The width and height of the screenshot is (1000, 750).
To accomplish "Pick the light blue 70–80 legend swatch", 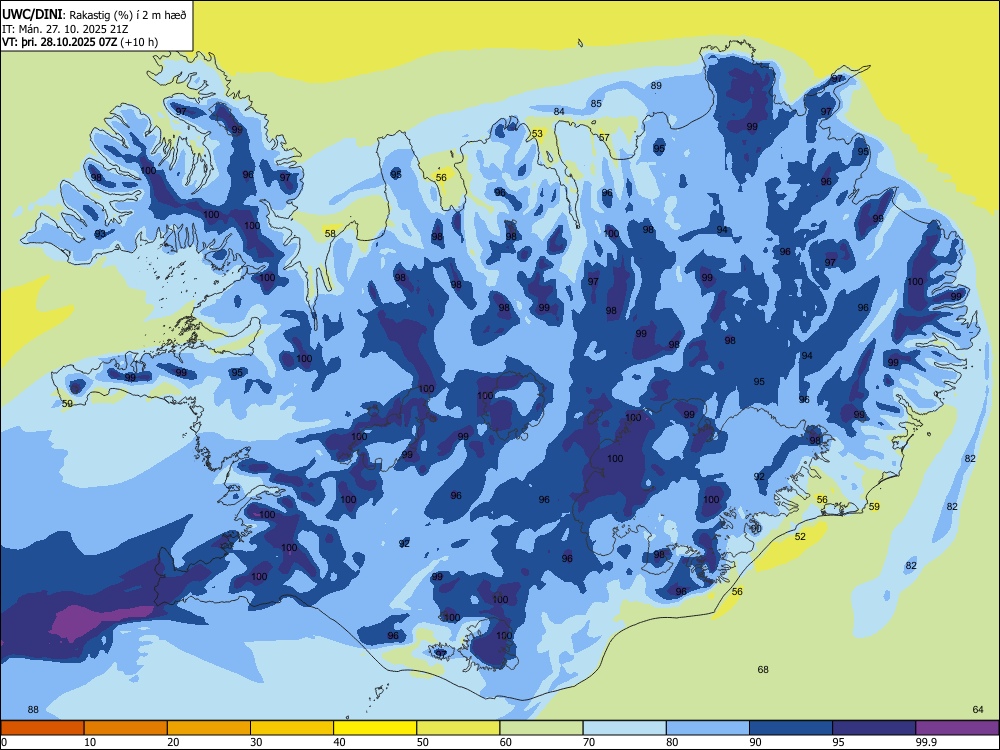I will click(x=624, y=728).
